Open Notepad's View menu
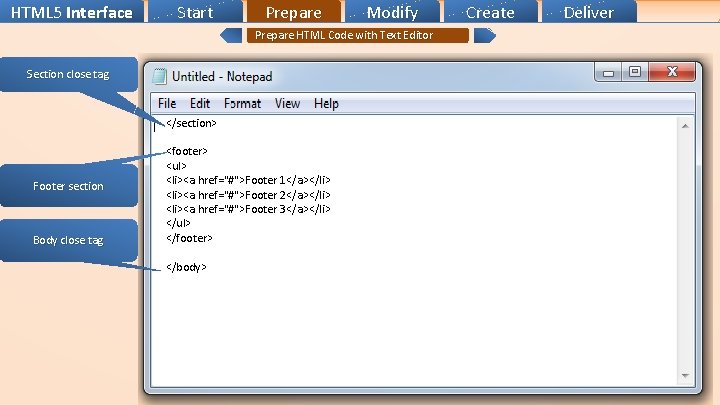Viewport: 720px width, 405px height. pos(287,103)
